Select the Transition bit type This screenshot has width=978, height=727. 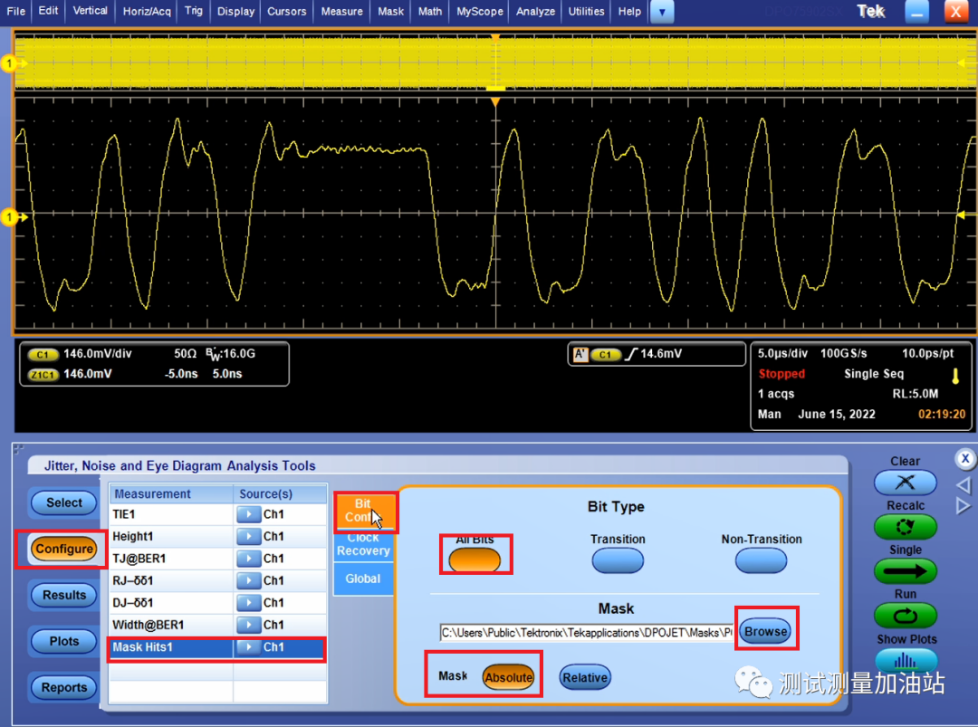pos(617,561)
